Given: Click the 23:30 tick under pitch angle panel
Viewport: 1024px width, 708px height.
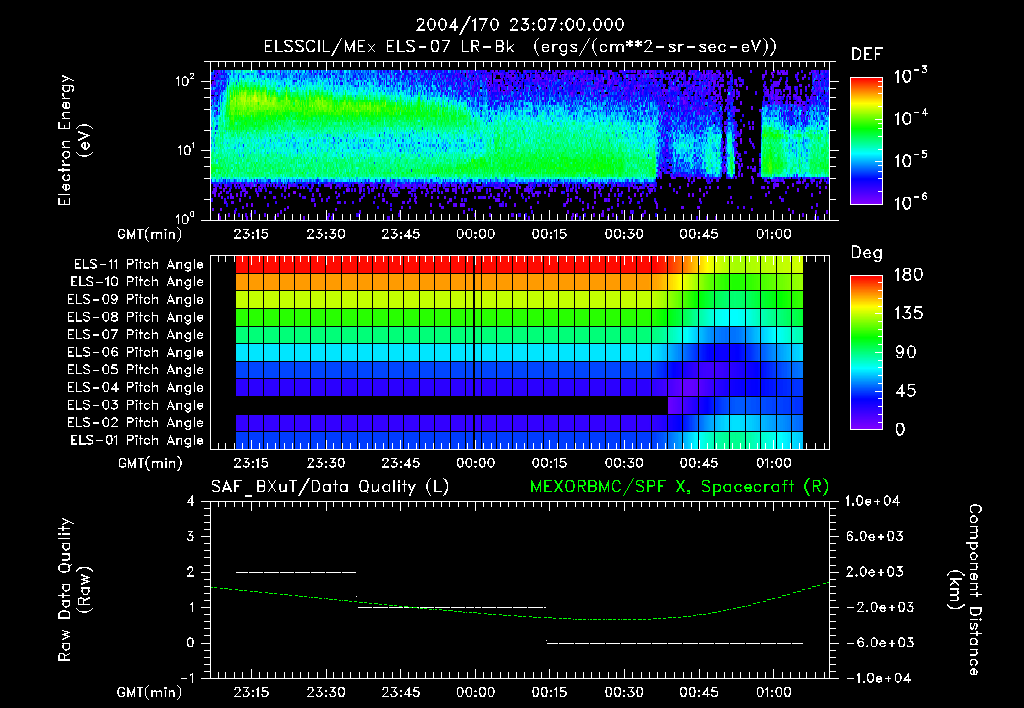Looking at the screenshot, I should (326, 464).
